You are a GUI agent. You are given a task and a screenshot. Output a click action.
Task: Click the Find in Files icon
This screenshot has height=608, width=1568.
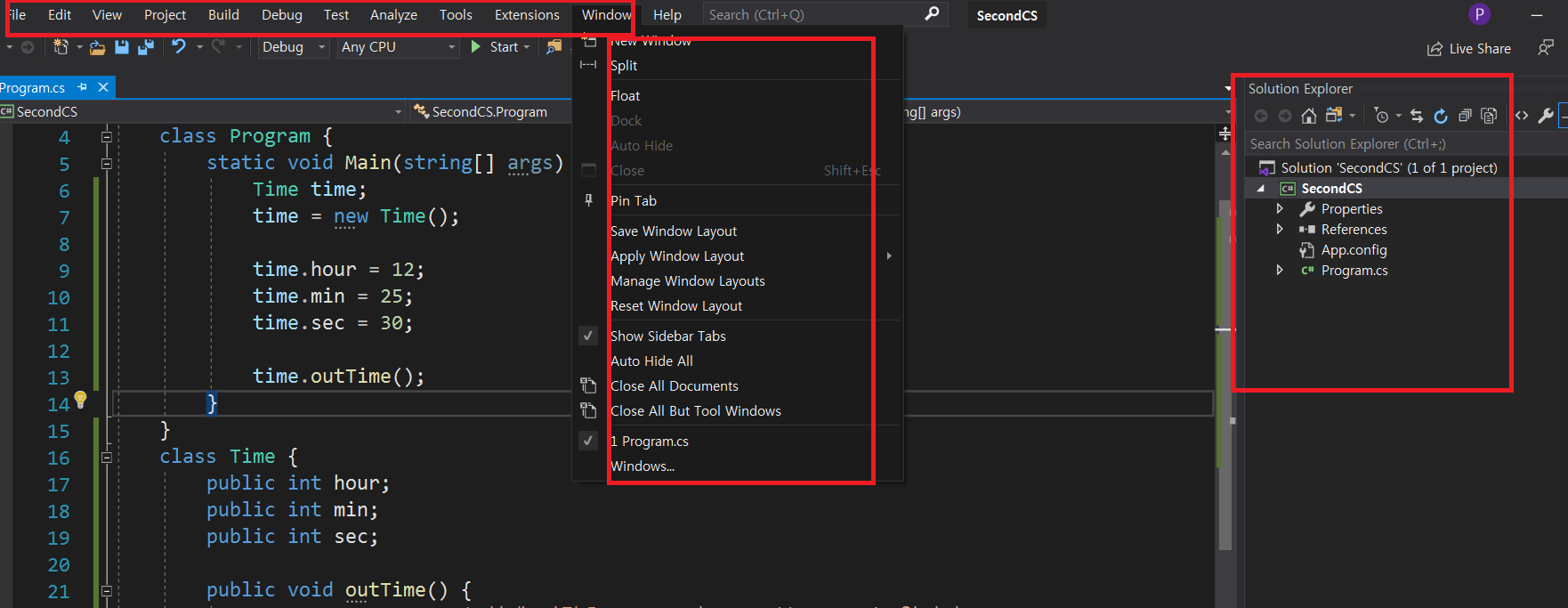(x=554, y=47)
